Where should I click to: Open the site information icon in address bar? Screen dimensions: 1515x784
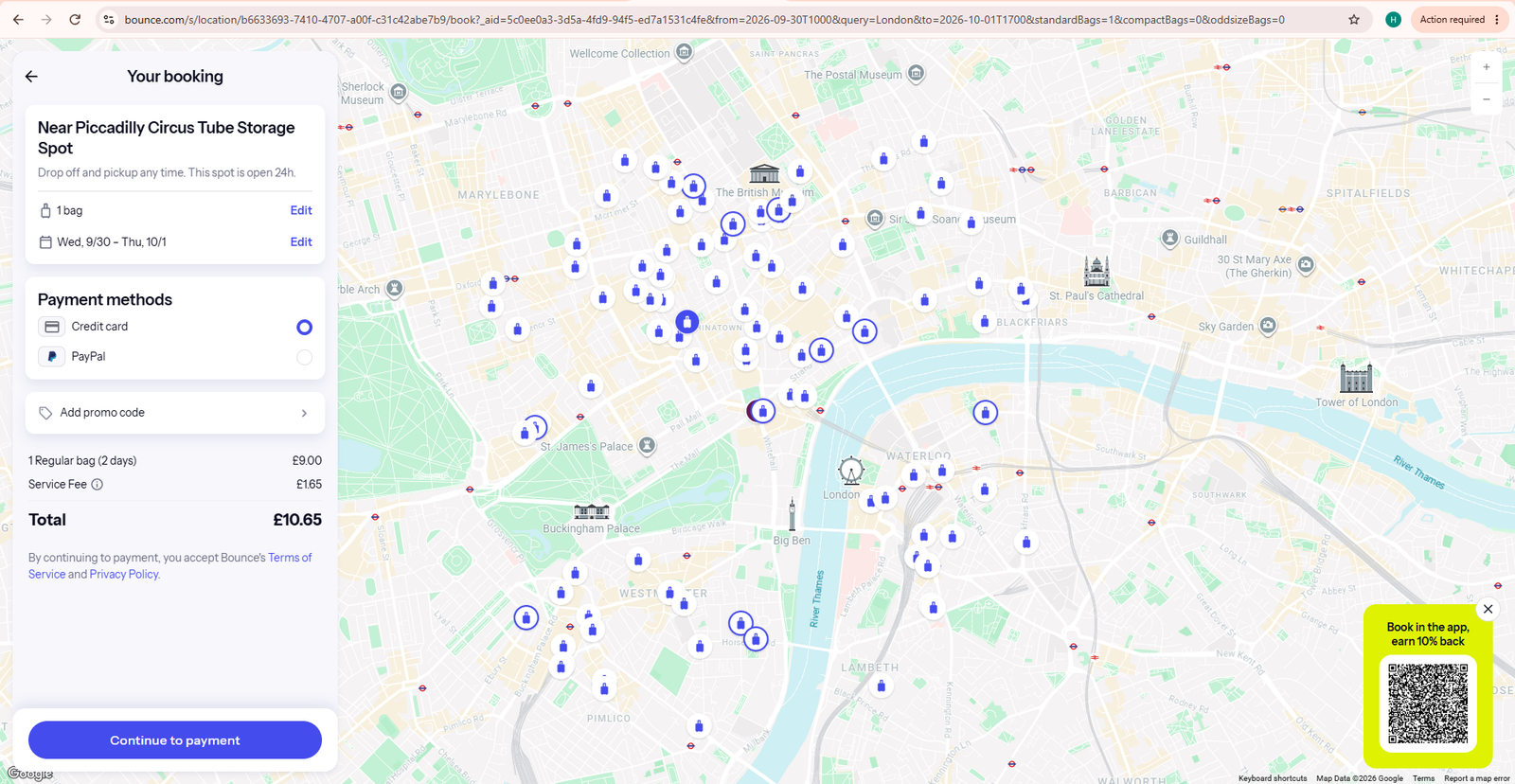109,19
